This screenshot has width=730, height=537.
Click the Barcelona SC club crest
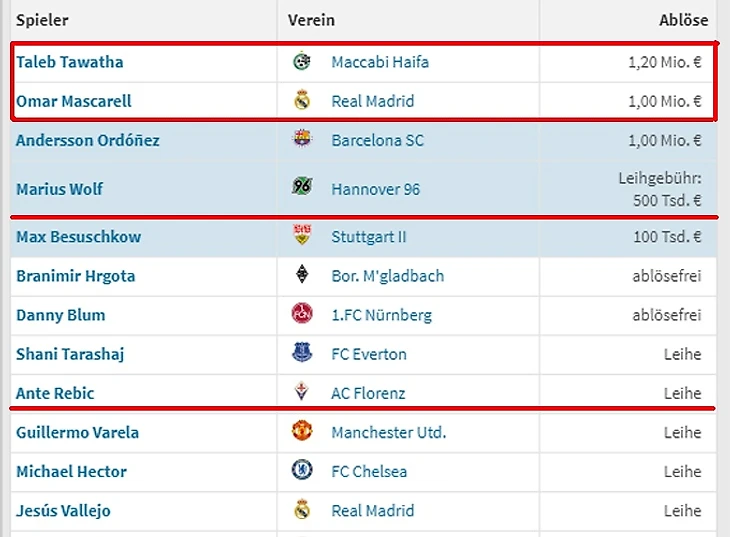(302, 140)
